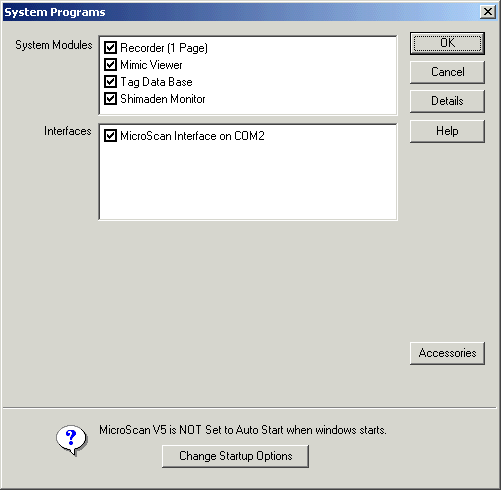Viewport: 501px width, 490px height.
Task: Select the Recorder (1 Page) list entry text
Action: [x=164, y=48]
